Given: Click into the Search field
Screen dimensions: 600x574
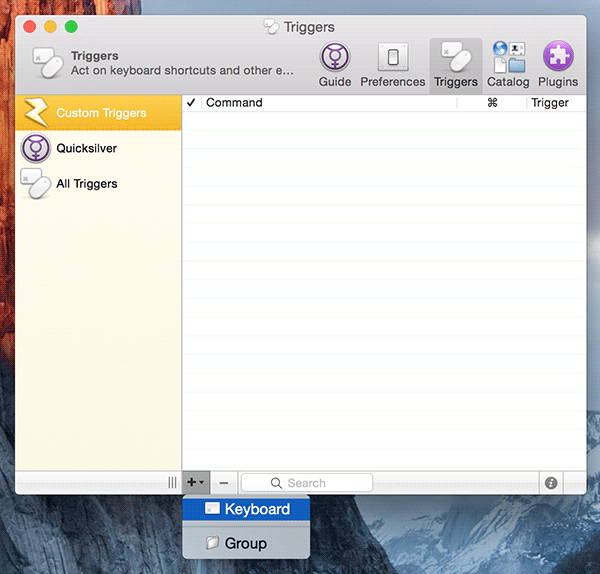Looking at the screenshot, I should click(x=307, y=483).
